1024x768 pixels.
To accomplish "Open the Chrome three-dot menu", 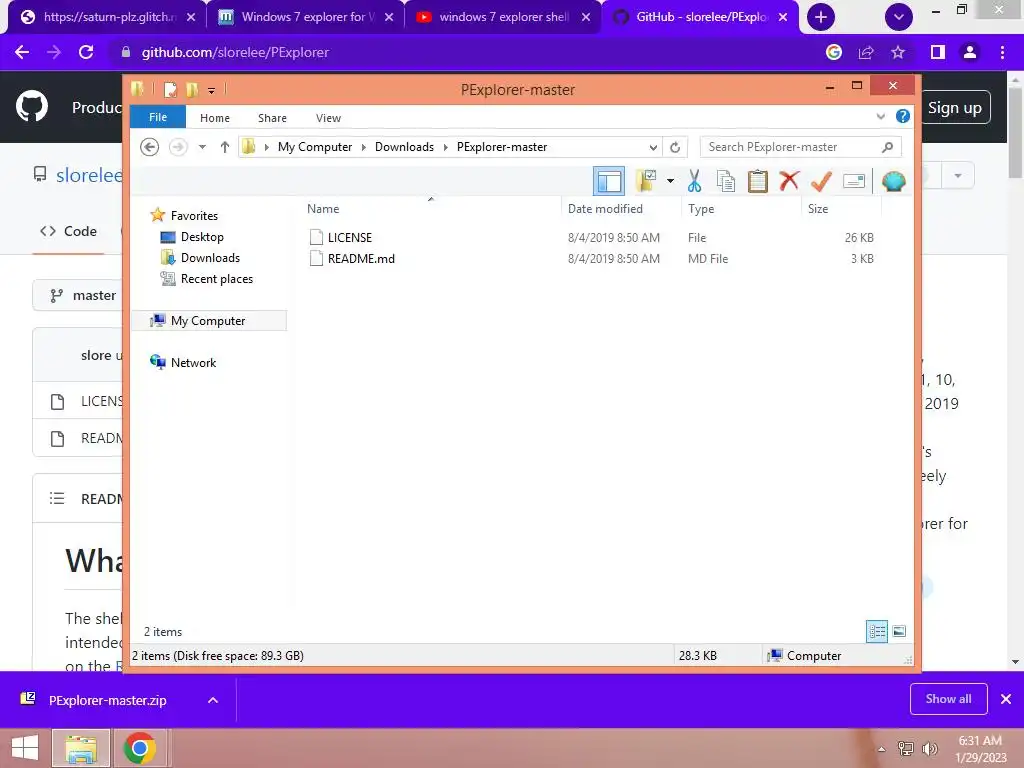I will (1002, 52).
